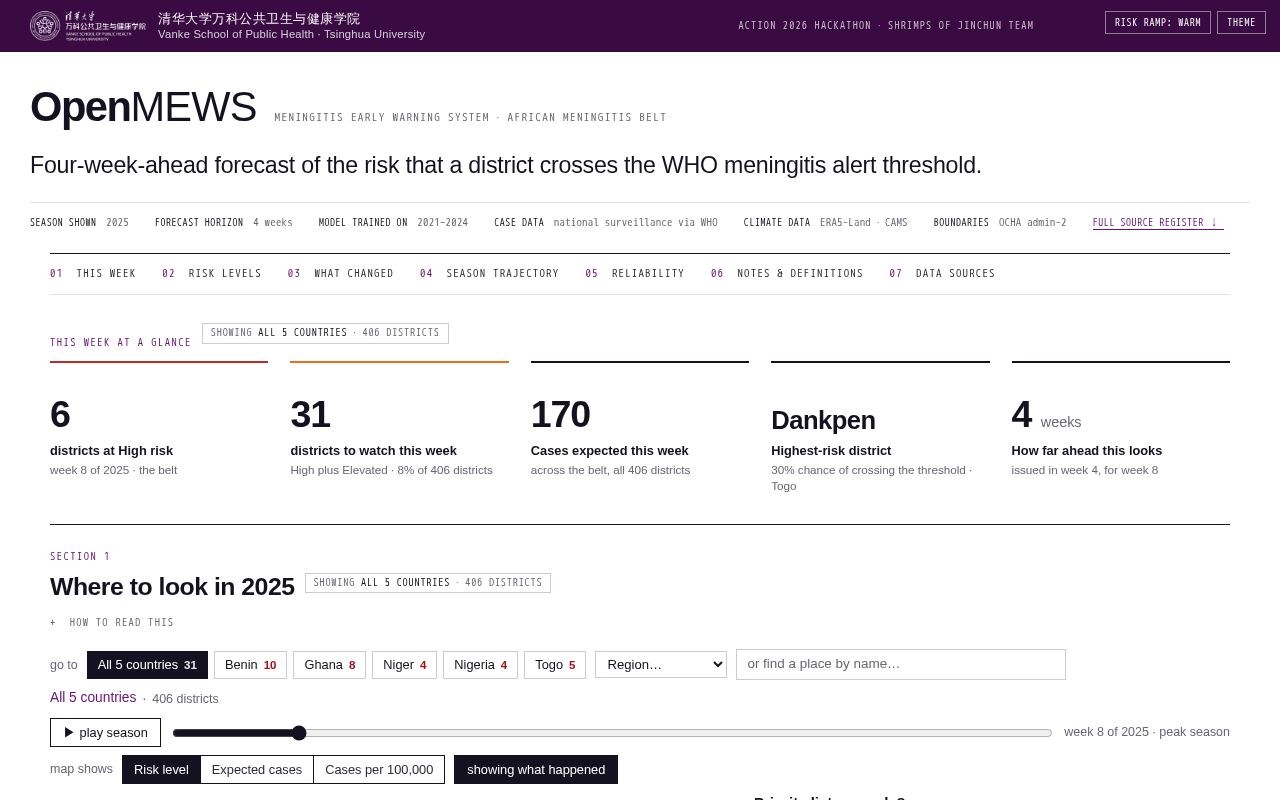Toggle the showing what happened button
The image size is (1280, 800).
click(536, 769)
